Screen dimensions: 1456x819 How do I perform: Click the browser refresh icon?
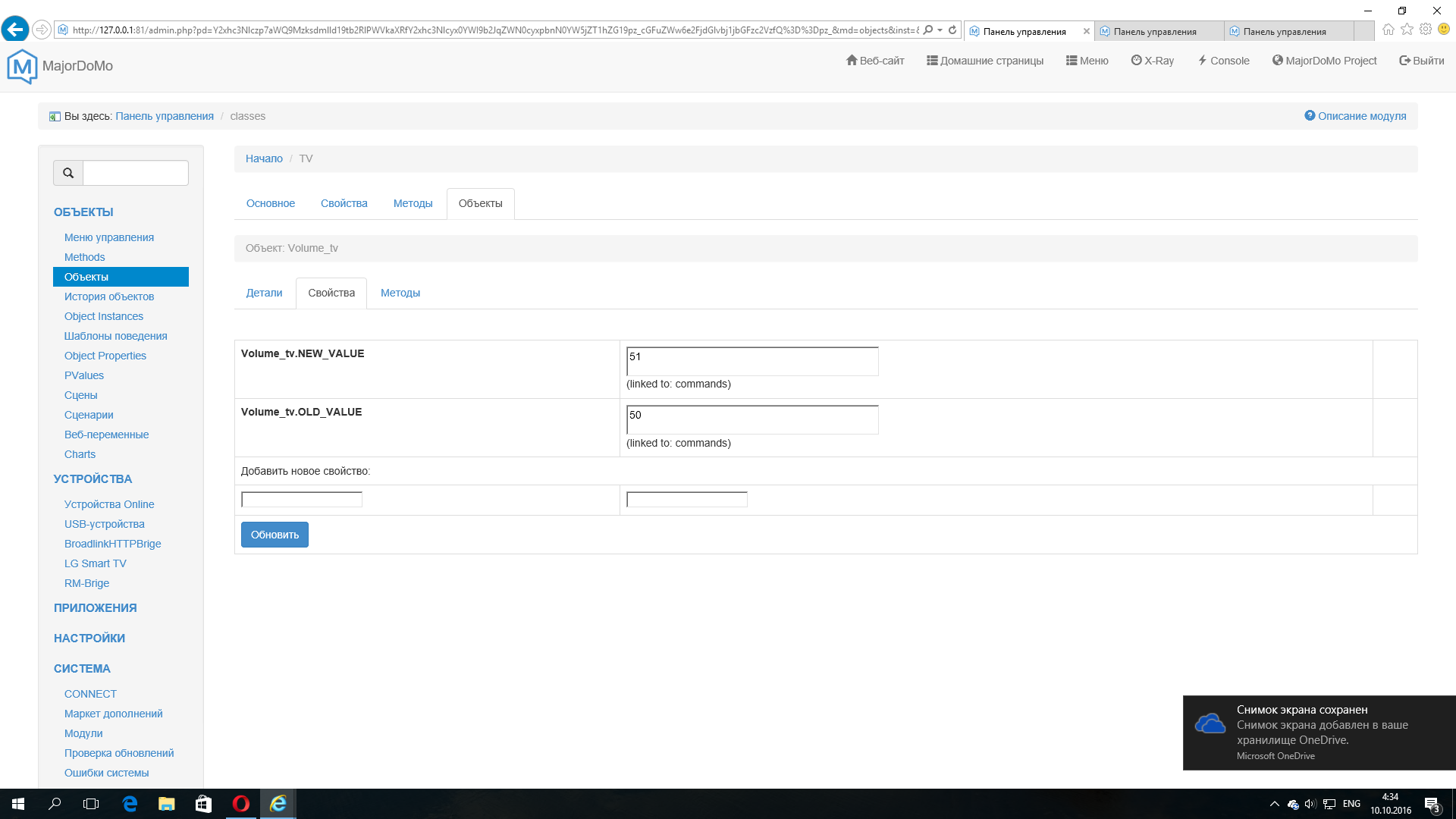point(952,30)
